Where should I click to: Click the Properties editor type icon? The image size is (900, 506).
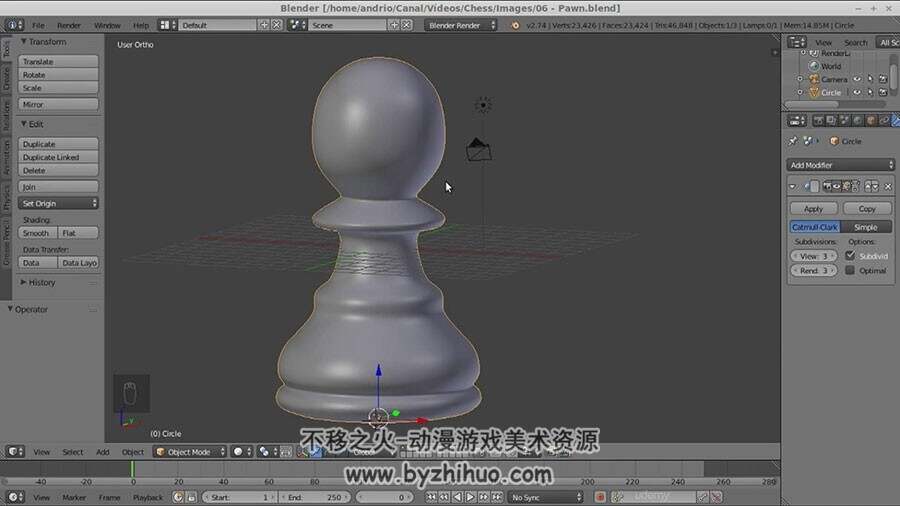[796, 120]
